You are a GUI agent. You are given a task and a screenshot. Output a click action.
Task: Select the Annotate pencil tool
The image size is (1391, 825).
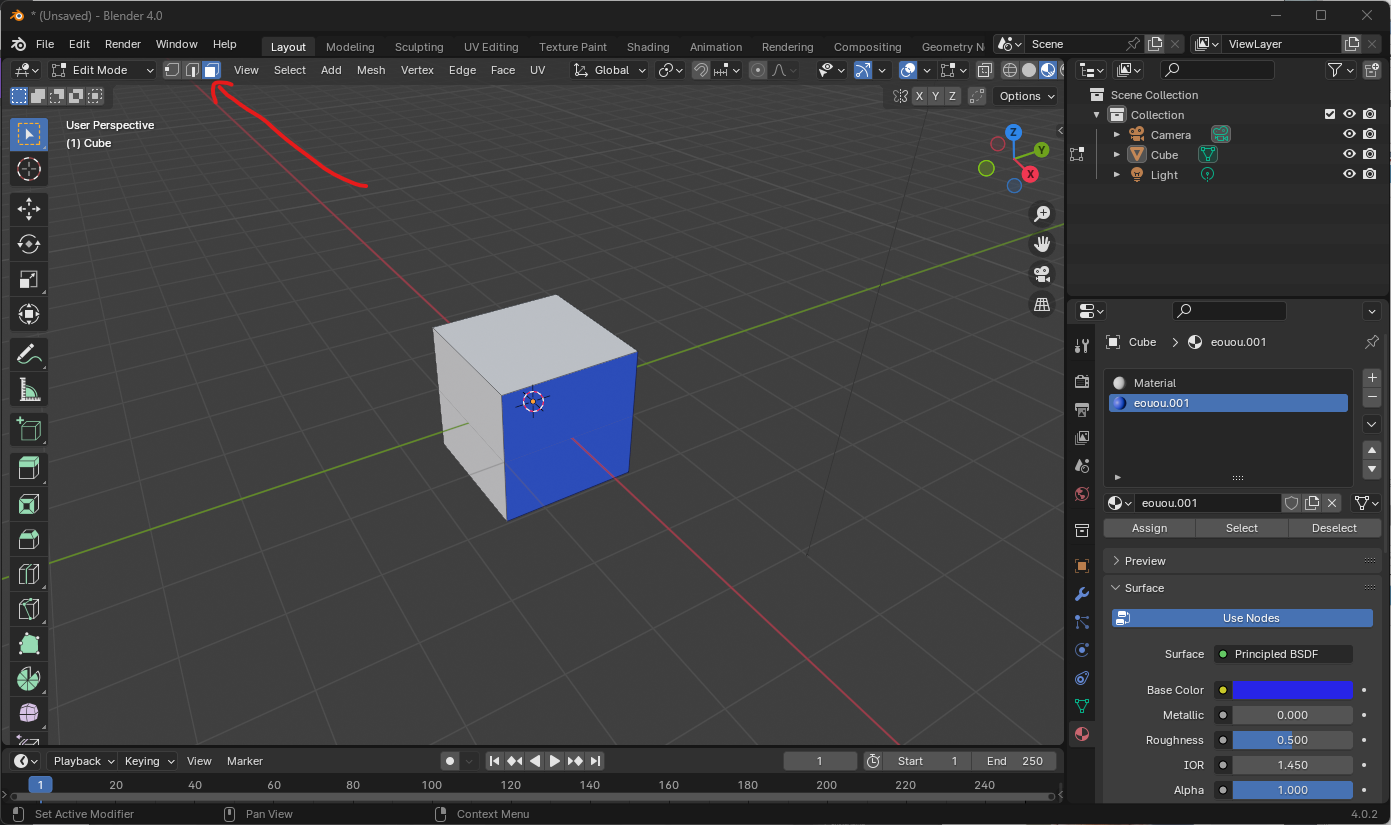click(29, 354)
